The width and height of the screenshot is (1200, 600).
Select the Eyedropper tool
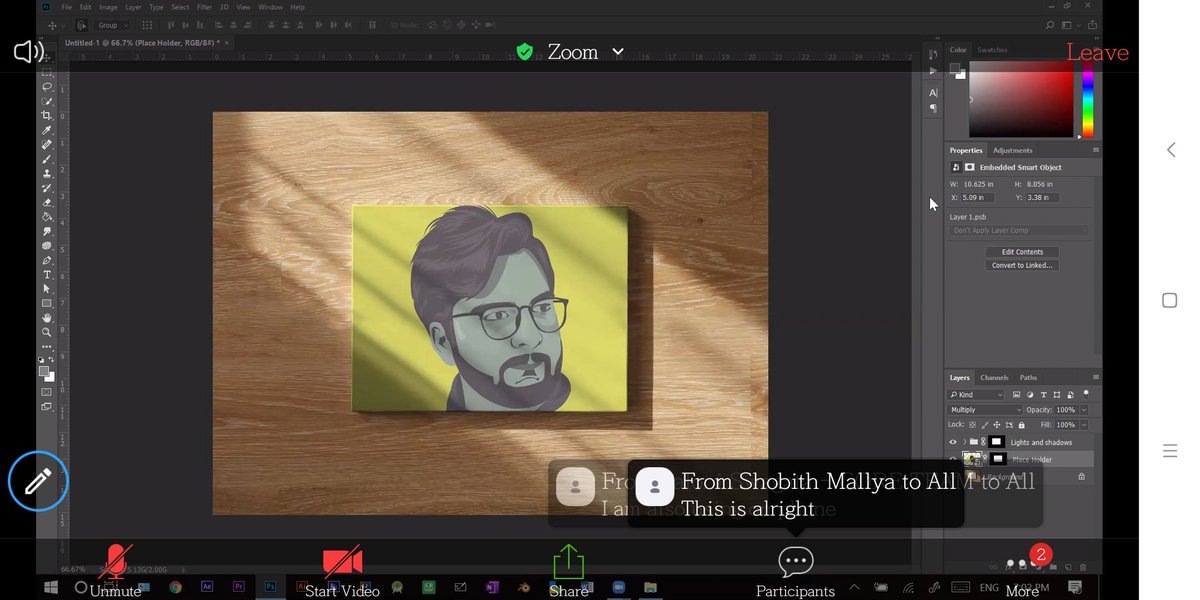pos(46,130)
